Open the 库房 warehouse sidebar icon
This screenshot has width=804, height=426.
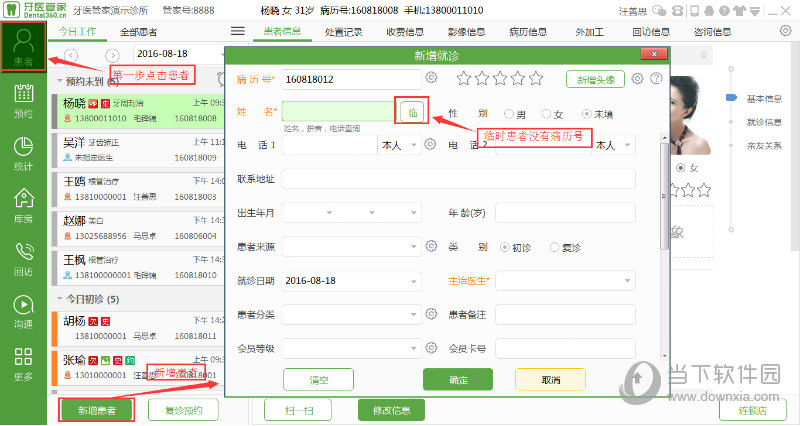[23, 207]
